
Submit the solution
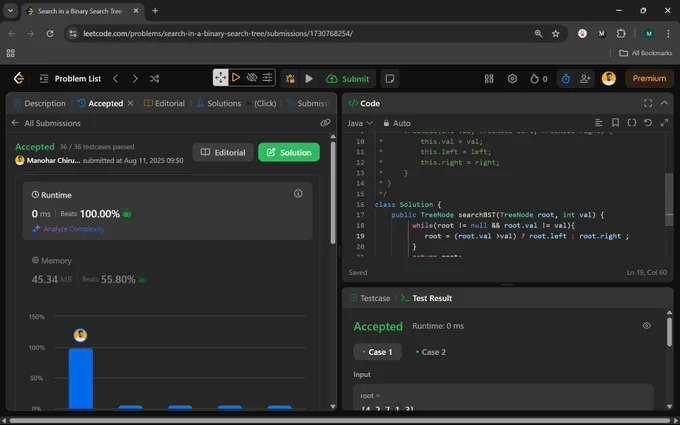tap(347, 78)
